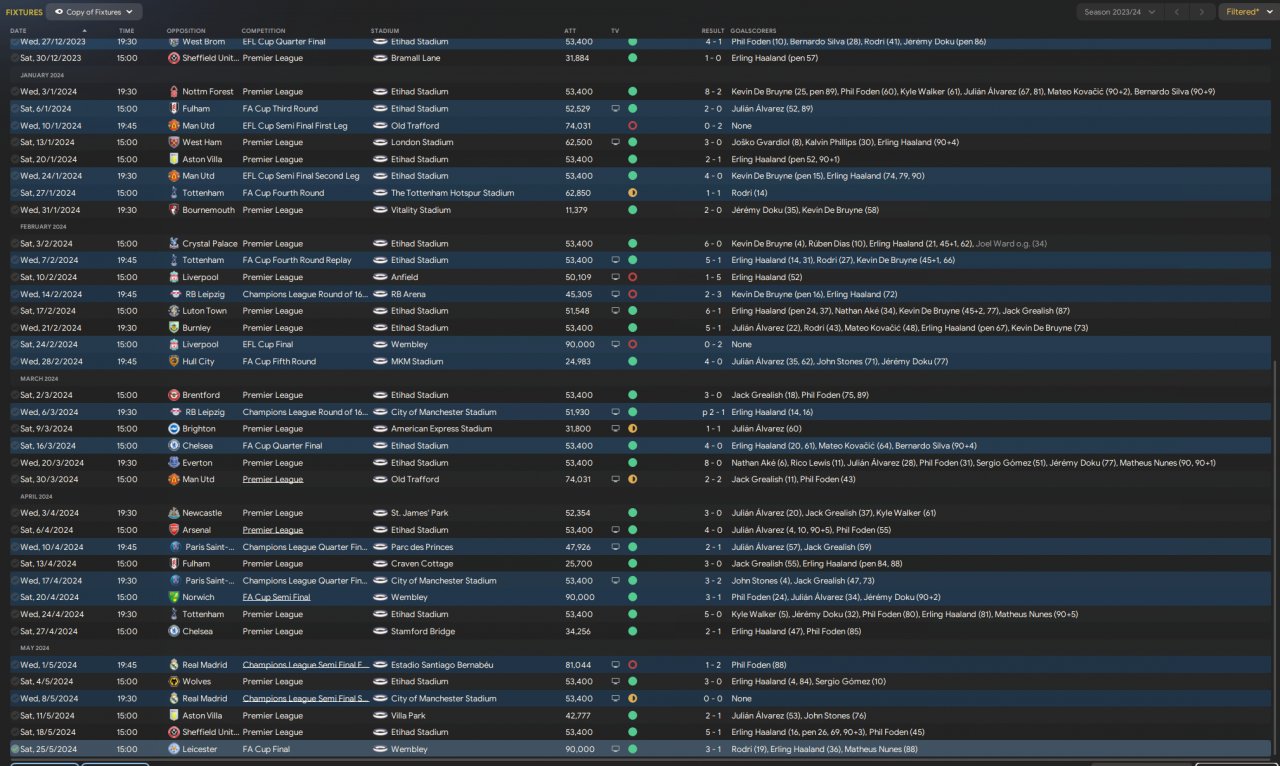
Task: Tick the selection circle for Sat, 30/3/2024
Action: (x=15, y=479)
